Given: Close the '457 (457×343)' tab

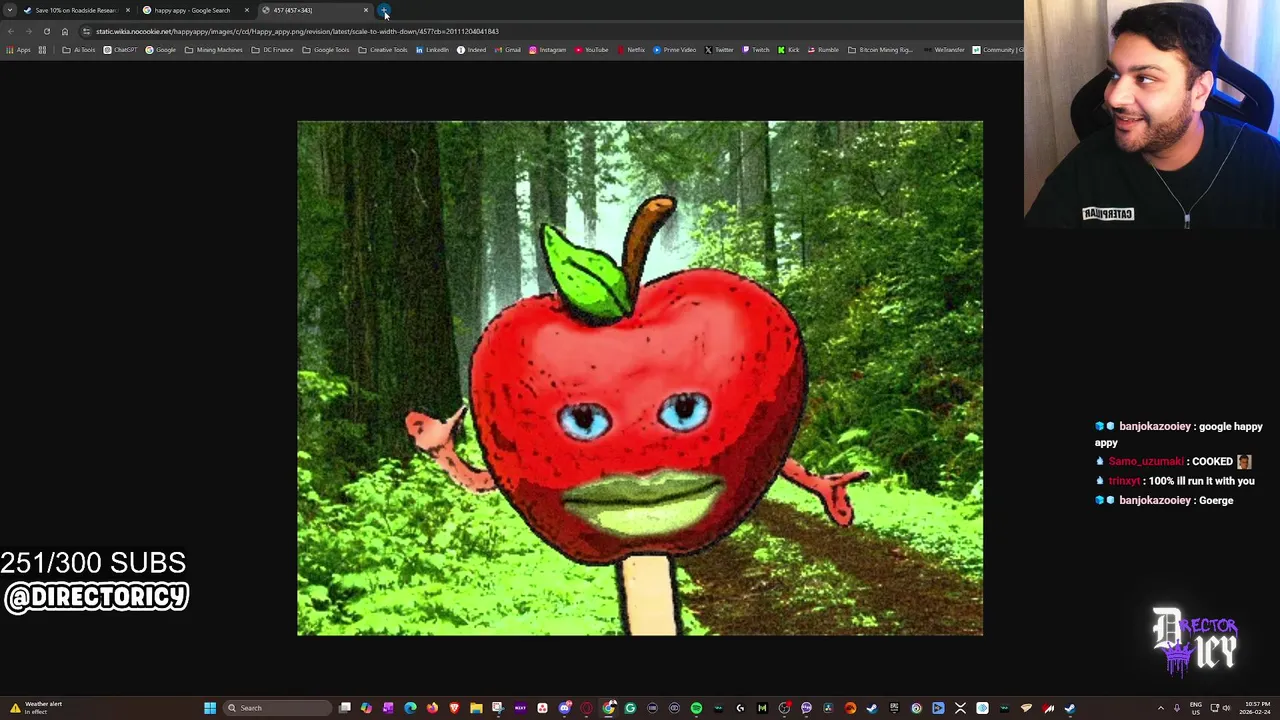Looking at the screenshot, I should [x=366, y=10].
